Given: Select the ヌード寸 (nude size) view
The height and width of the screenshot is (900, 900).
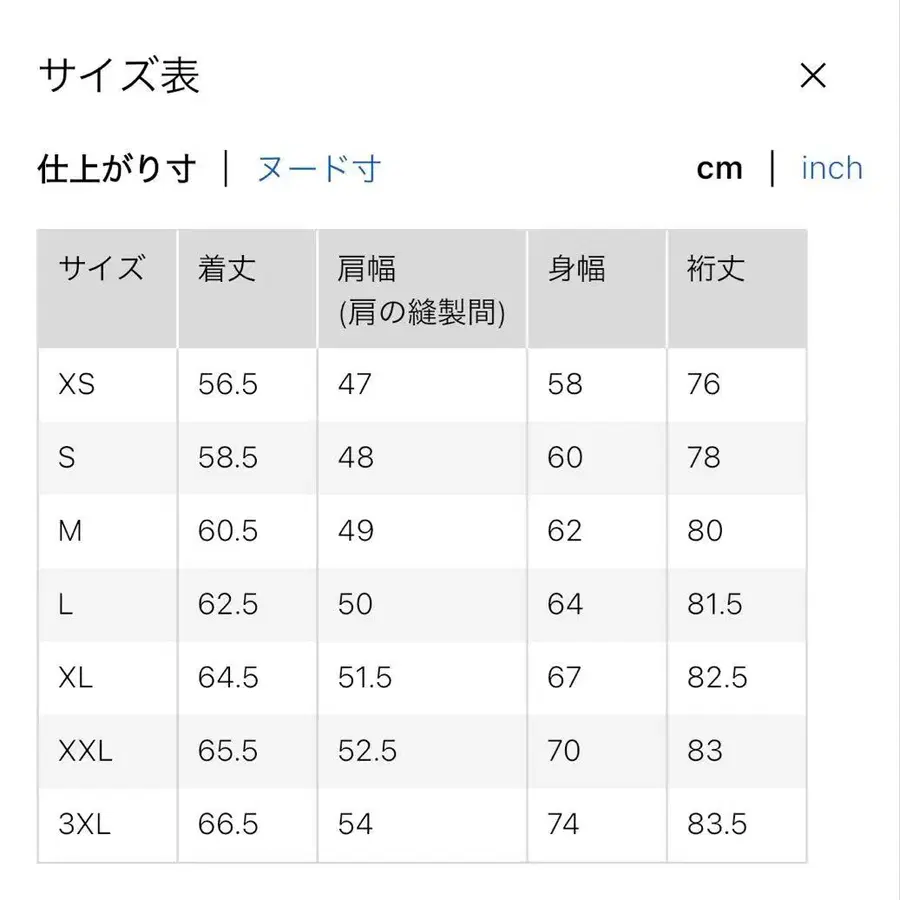Looking at the screenshot, I should (x=320, y=169).
